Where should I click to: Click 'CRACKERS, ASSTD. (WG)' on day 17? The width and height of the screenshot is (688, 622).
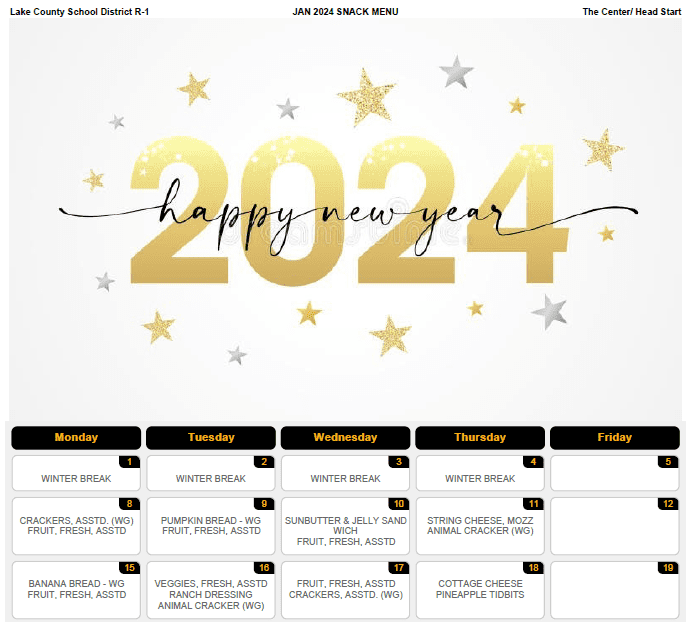(346, 595)
